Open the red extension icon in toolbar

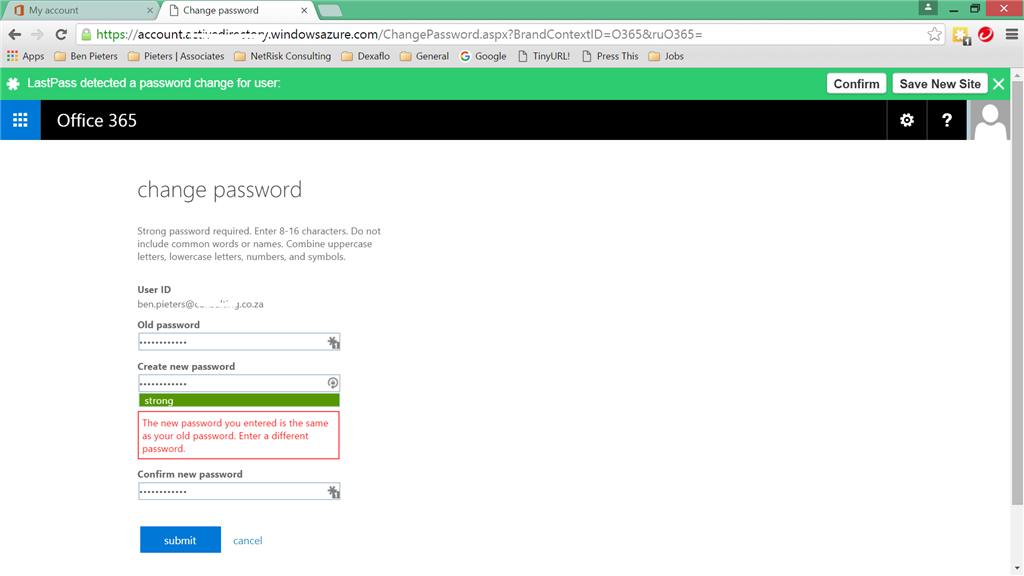pyautogui.click(x=986, y=35)
